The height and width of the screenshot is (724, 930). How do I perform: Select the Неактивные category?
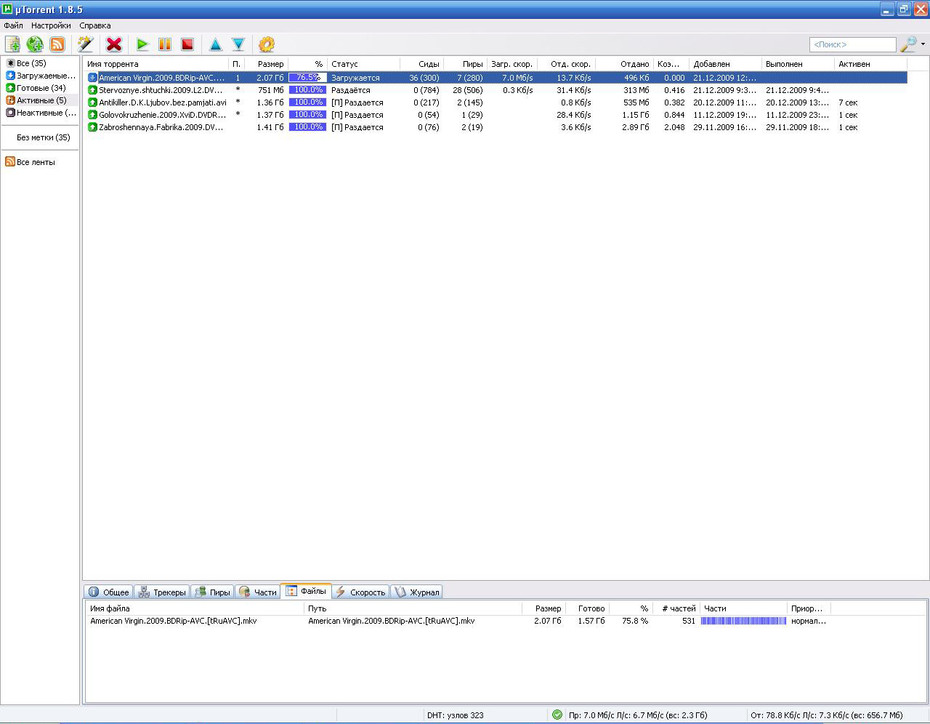(x=41, y=113)
